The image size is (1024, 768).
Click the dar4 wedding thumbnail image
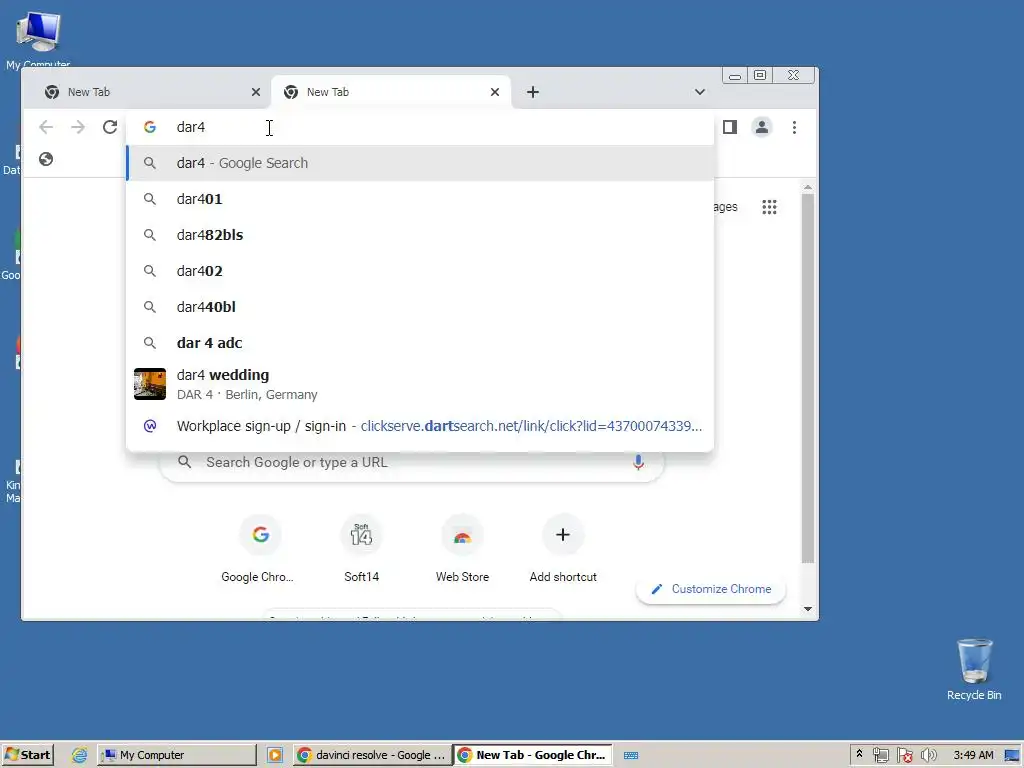pyautogui.click(x=150, y=384)
